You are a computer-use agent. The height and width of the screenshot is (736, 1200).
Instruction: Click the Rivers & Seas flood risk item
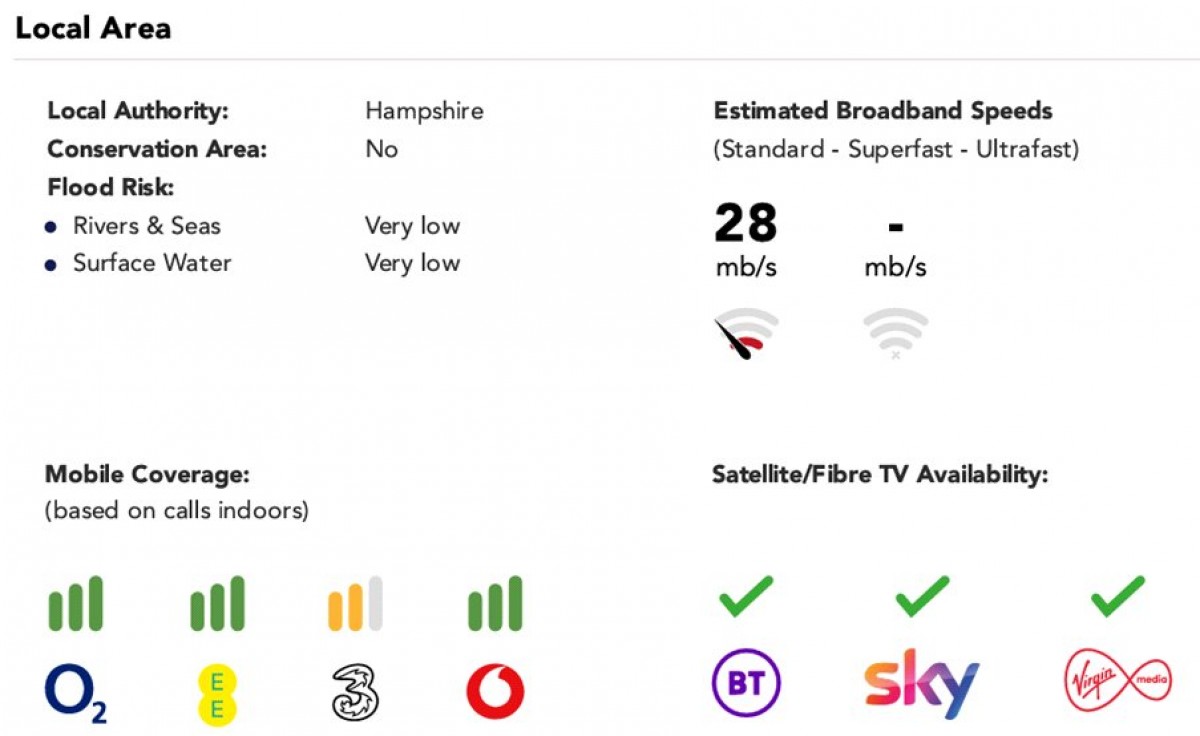146,226
